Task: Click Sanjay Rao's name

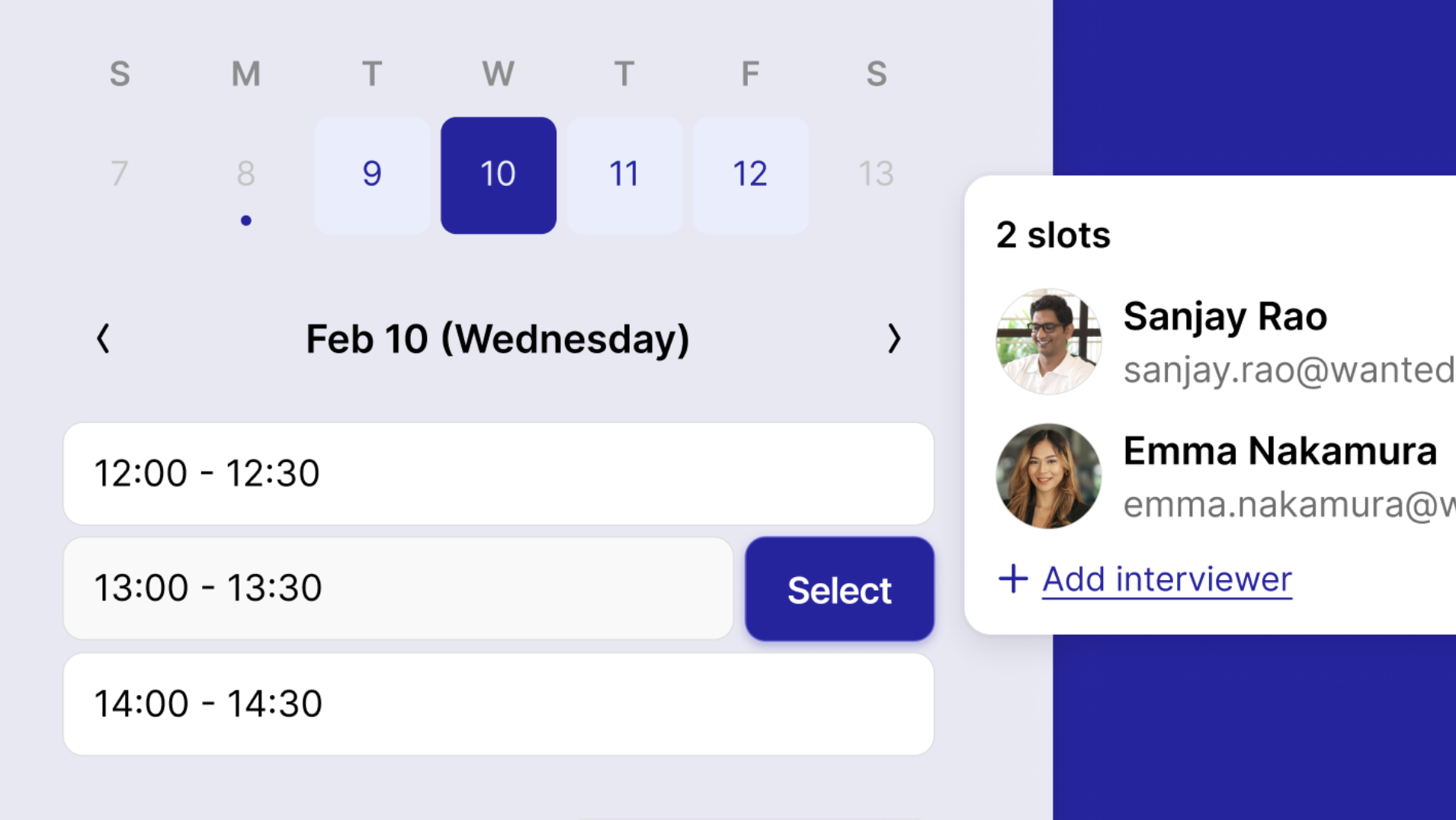Action: [1225, 316]
